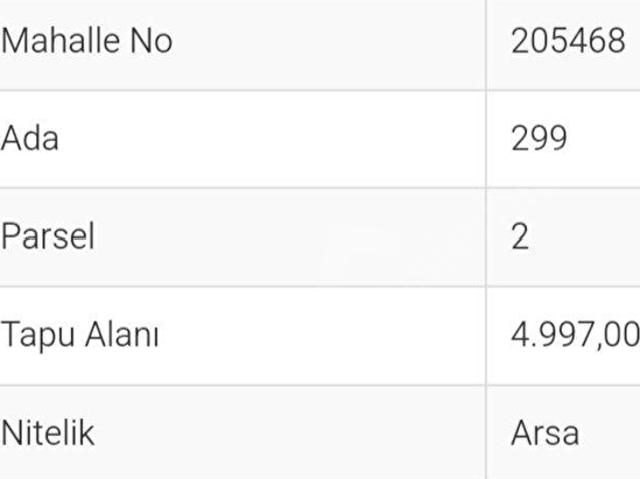Select the Tapu Alanı value 4.997,00

[x=574, y=335]
